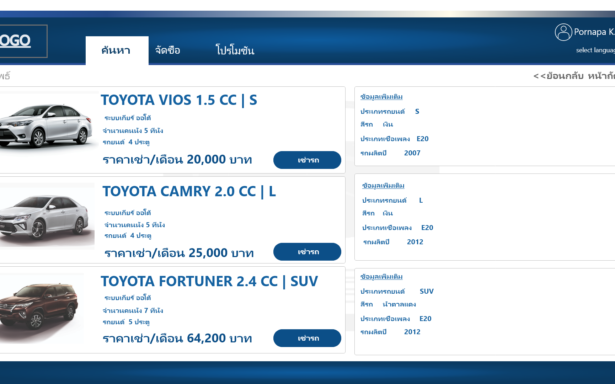Click the user profile avatar icon
The width and height of the screenshot is (615, 384).
pyautogui.click(x=563, y=32)
